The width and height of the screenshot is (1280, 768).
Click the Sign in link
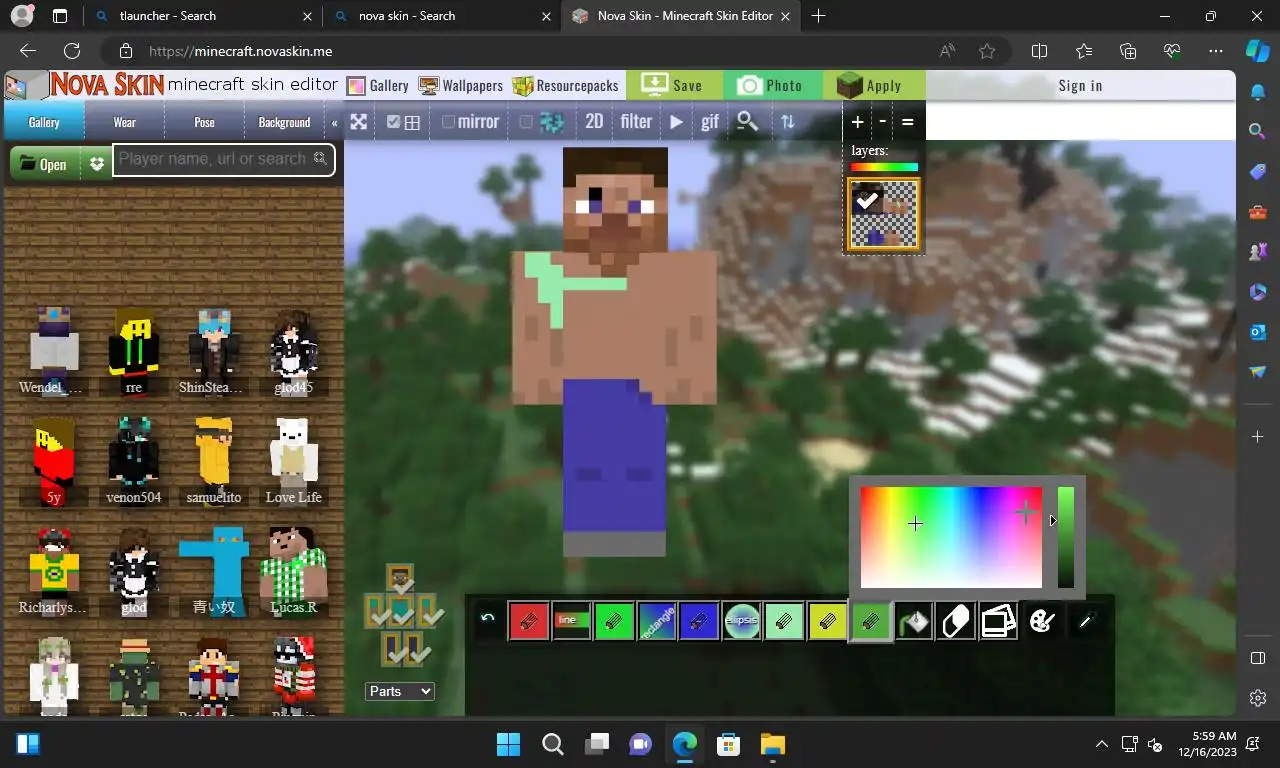1080,86
